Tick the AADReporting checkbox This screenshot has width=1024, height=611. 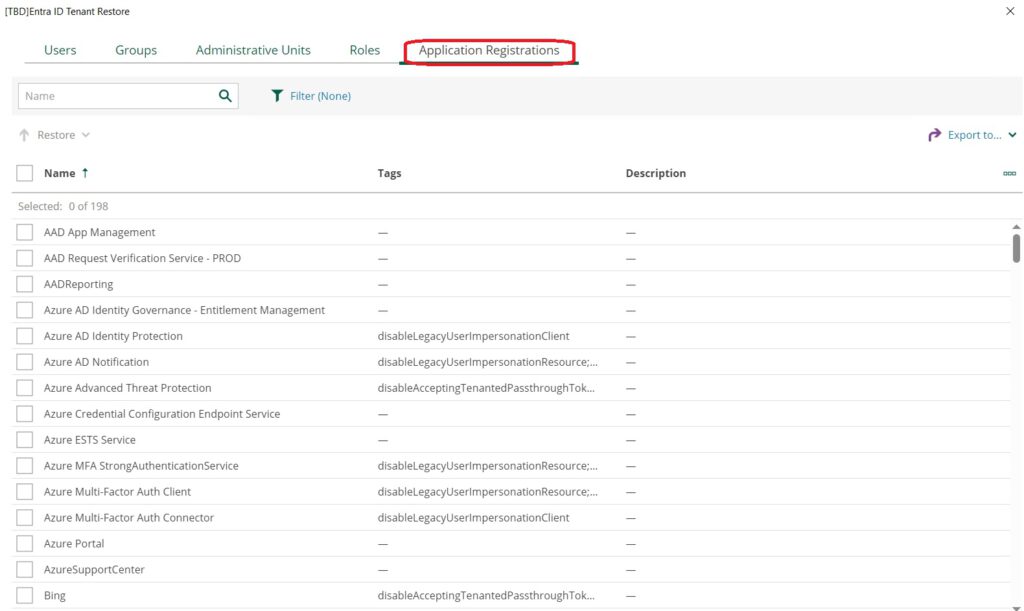pos(25,284)
